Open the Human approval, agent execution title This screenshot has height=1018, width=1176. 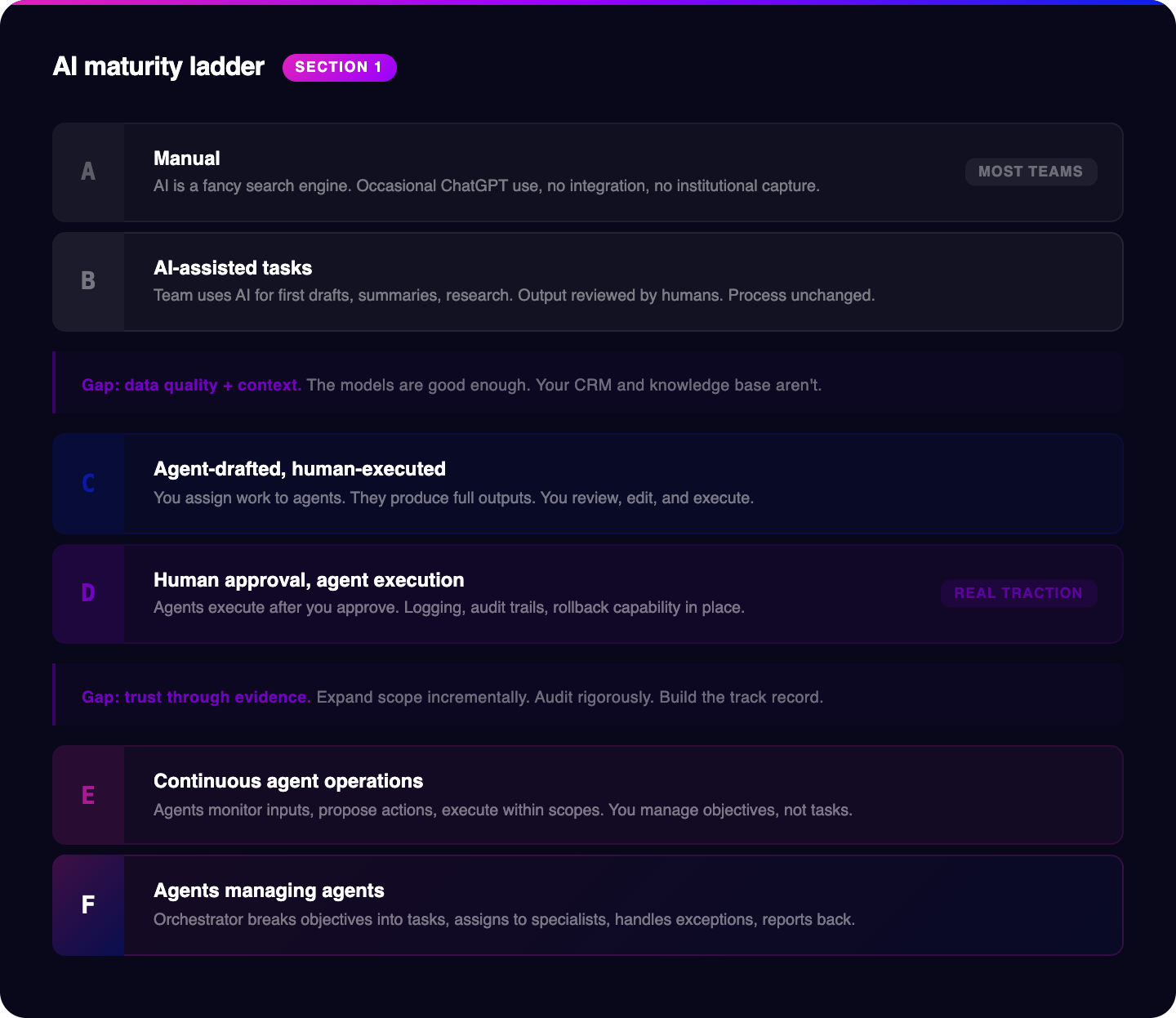click(x=309, y=580)
